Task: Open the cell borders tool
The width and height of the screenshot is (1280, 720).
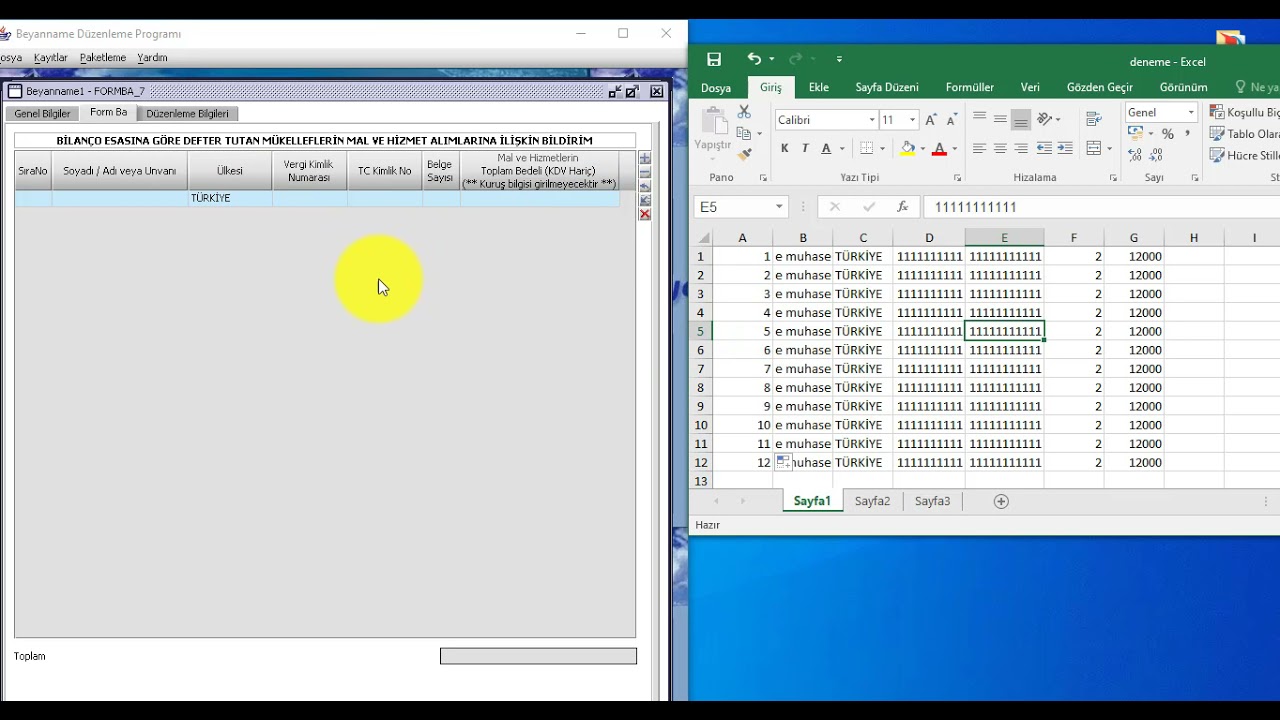Action: [866, 149]
